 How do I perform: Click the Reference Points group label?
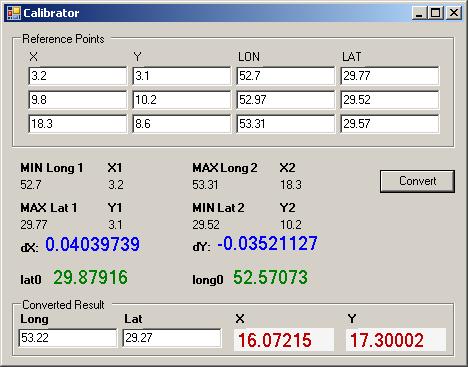pos(63,39)
